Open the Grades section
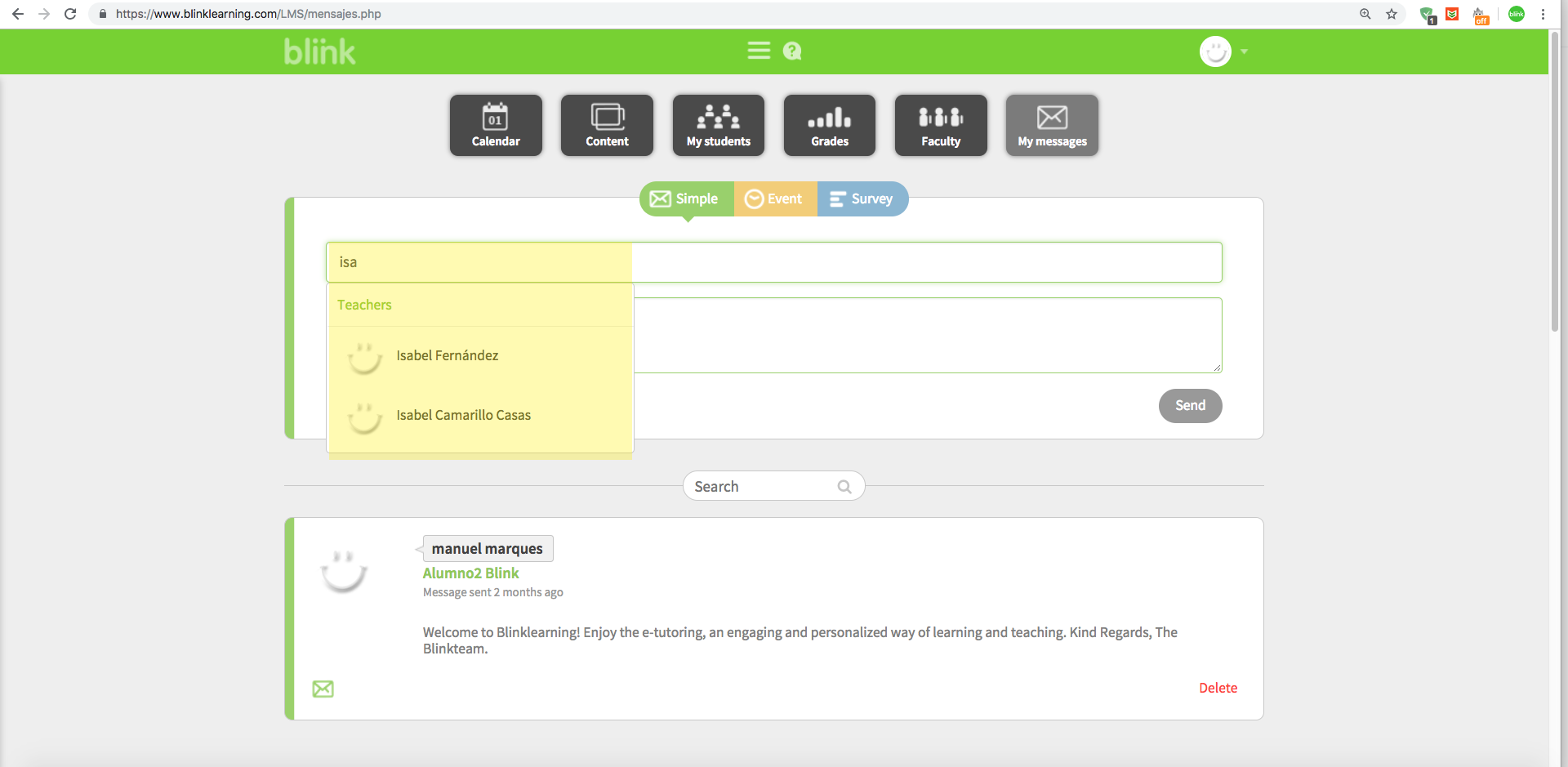 [x=829, y=125]
